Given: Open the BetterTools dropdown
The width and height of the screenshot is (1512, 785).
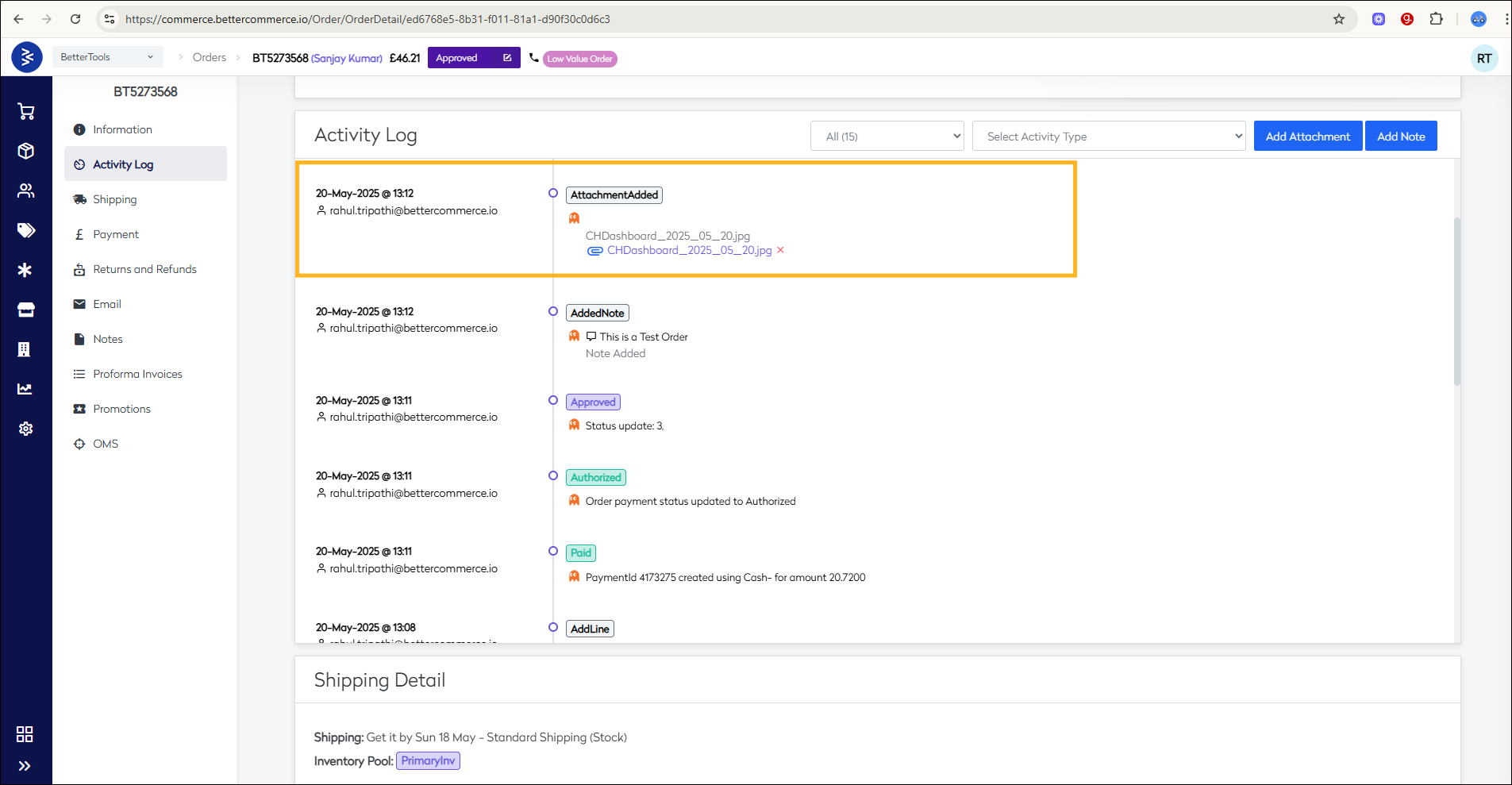Looking at the screenshot, I should pos(107,57).
